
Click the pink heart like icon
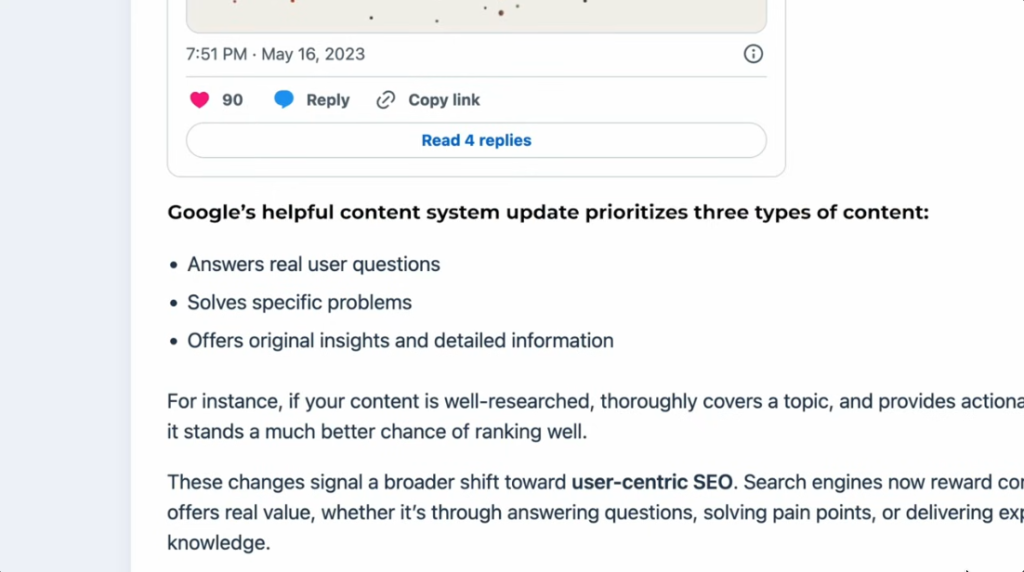pos(200,100)
